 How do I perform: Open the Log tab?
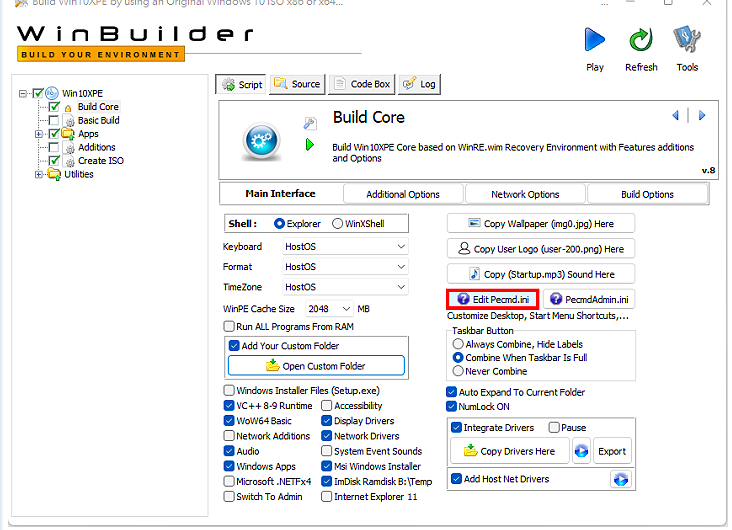click(419, 85)
